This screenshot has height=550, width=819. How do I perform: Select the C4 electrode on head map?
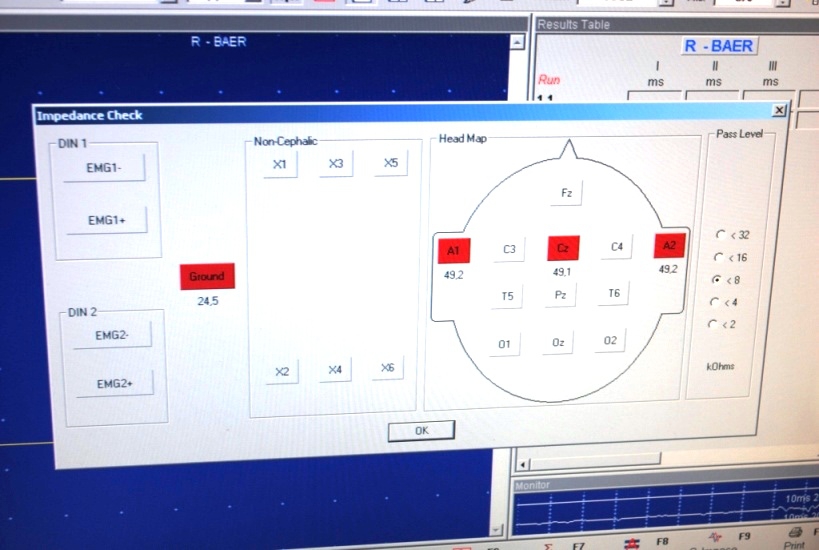tap(617, 247)
